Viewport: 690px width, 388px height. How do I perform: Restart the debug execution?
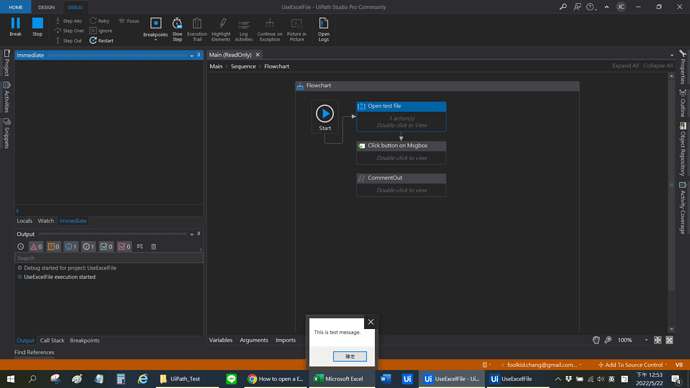tap(101, 41)
